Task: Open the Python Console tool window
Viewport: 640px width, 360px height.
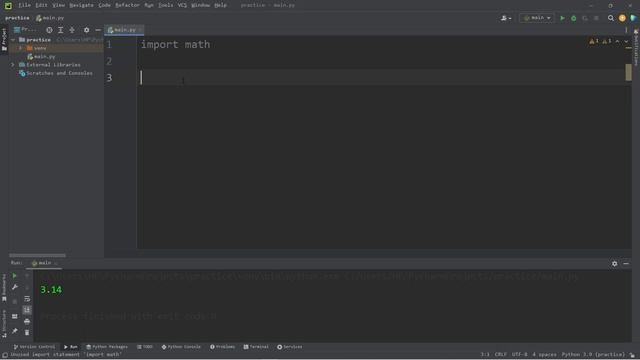Action: pos(181,347)
